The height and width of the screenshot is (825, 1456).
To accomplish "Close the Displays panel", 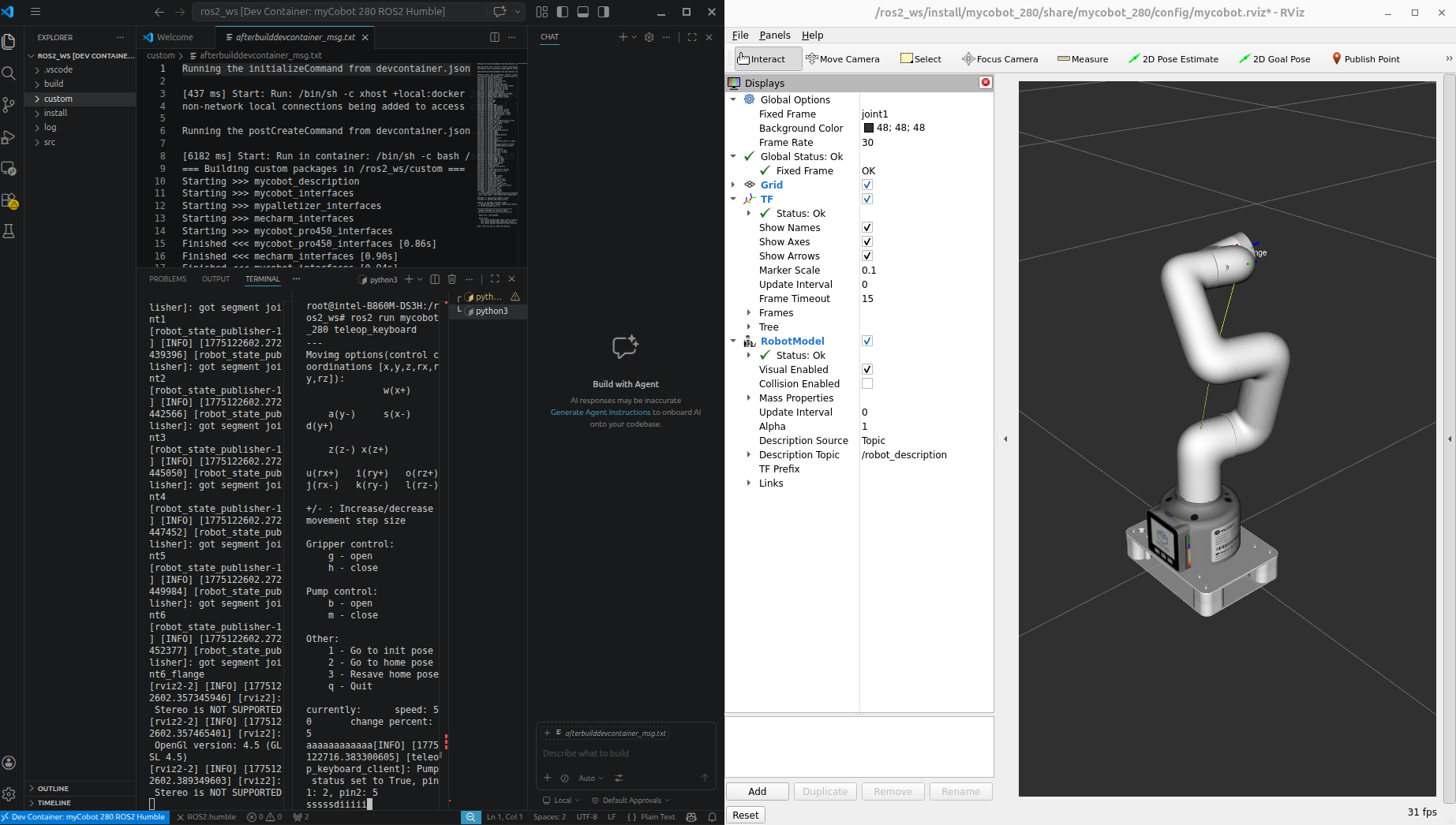I will tap(985, 83).
